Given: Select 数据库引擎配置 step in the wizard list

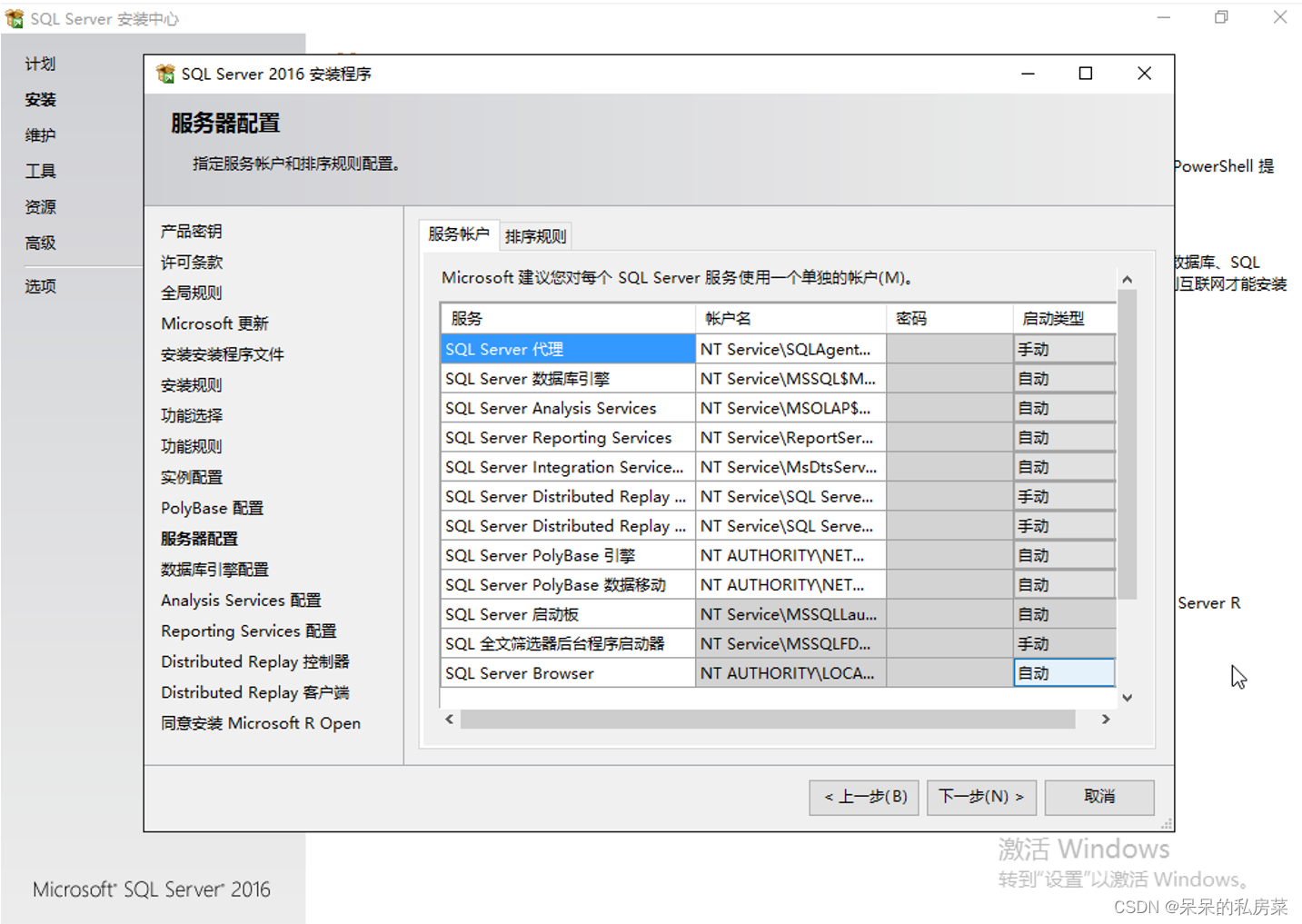Looking at the screenshot, I should coord(215,570).
